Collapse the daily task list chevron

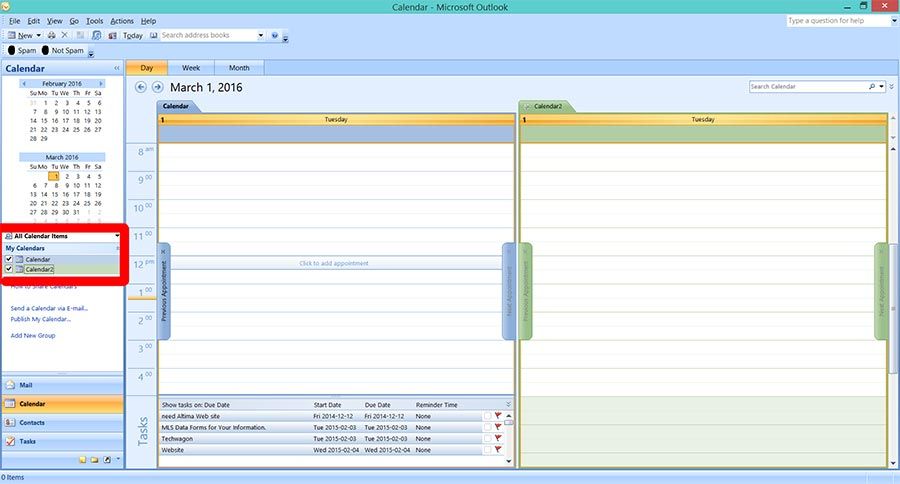point(508,404)
